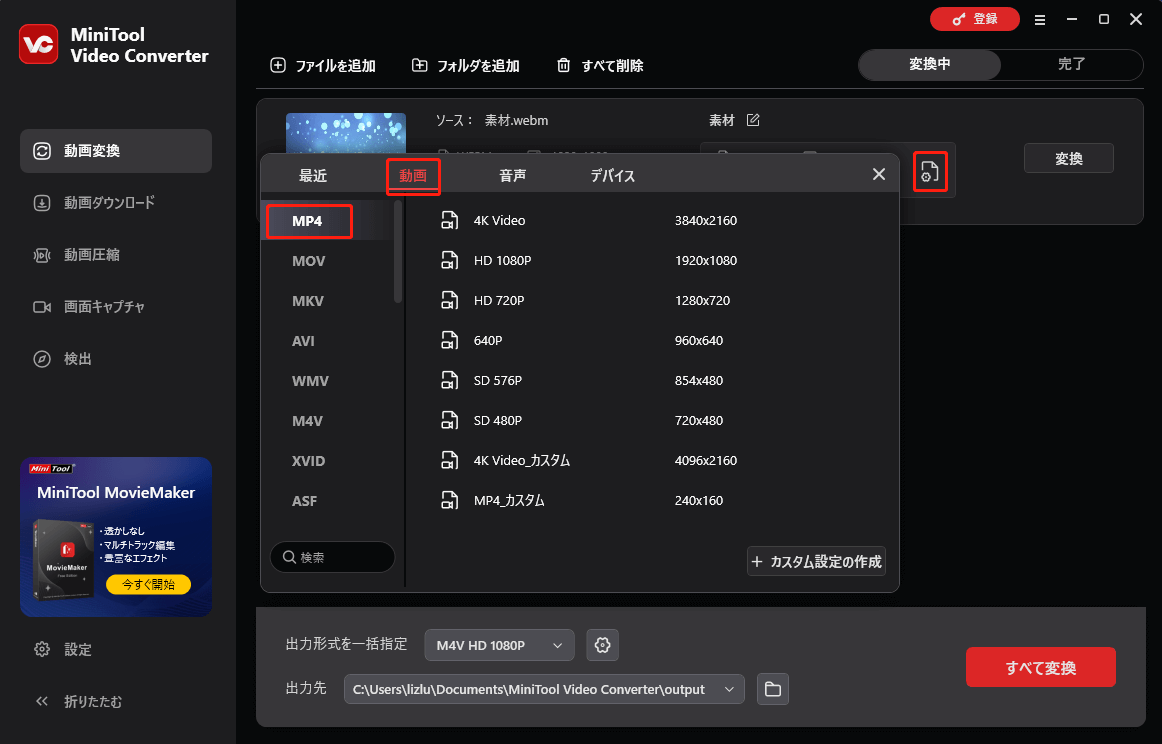Choose MP4 in the format list
The image size is (1162, 744).
tap(308, 221)
